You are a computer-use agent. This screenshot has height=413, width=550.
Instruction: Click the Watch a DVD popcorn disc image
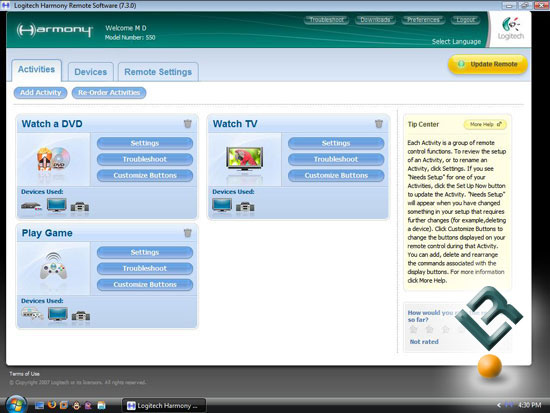54,159
